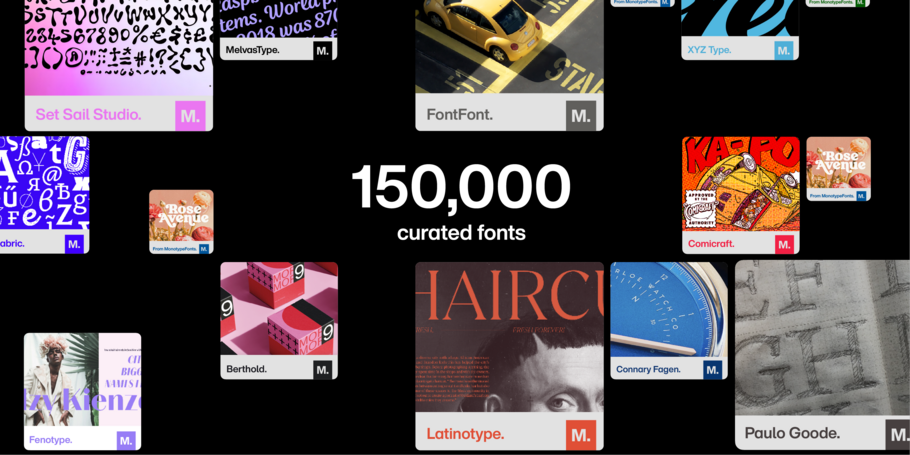Open the Connary Fagen blue watch image
The width and height of the screenshot is (910, 455).
[x=669, y=309]
